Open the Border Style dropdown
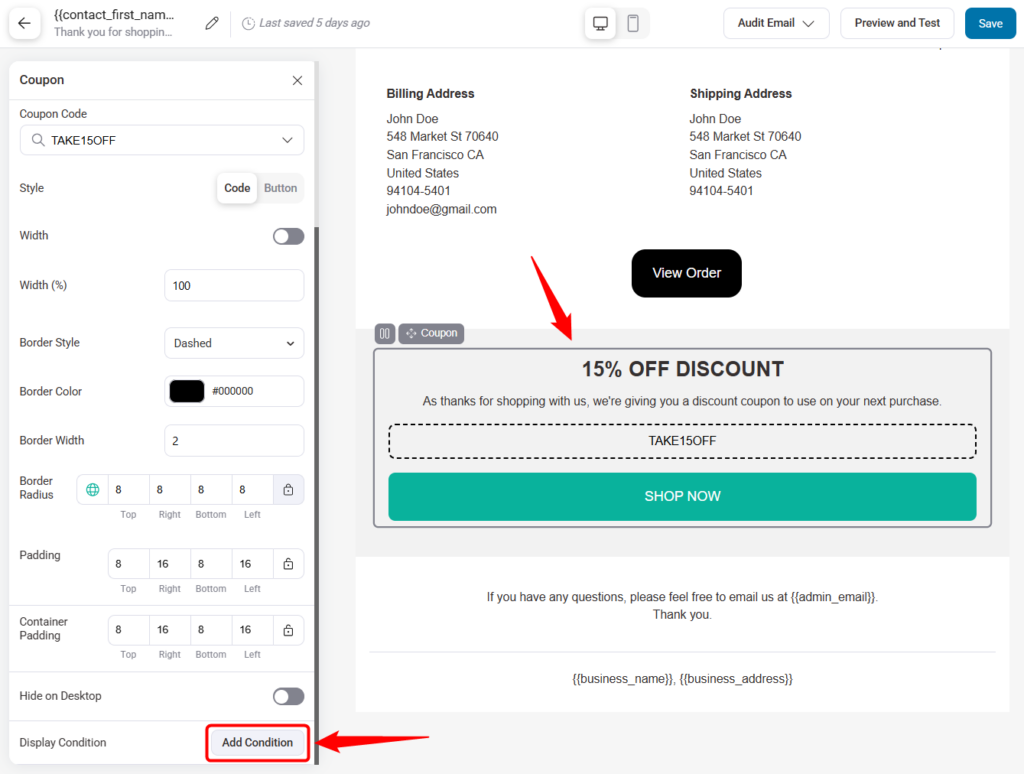 point(233,343)
